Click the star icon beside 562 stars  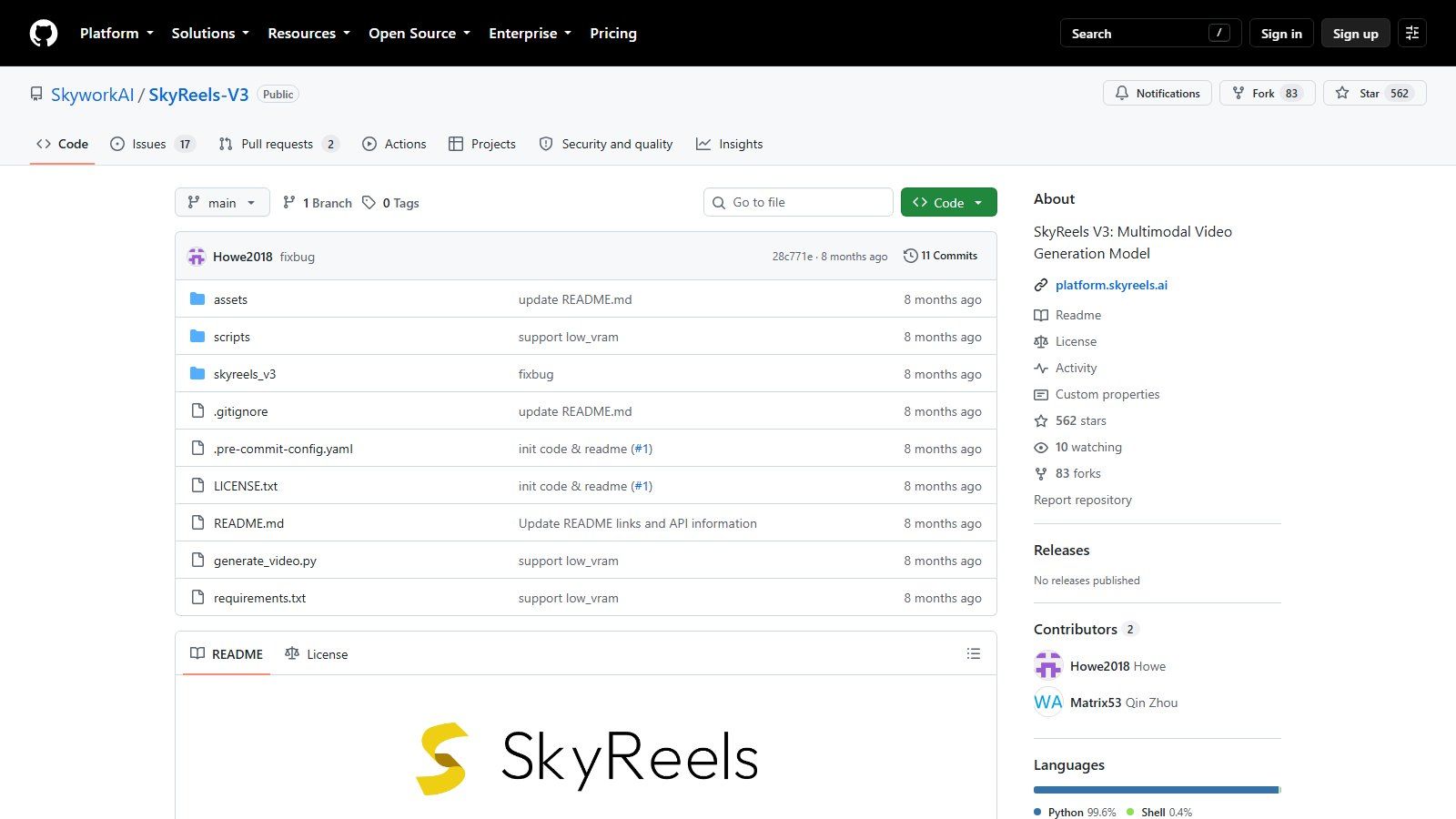(1041, 420)
